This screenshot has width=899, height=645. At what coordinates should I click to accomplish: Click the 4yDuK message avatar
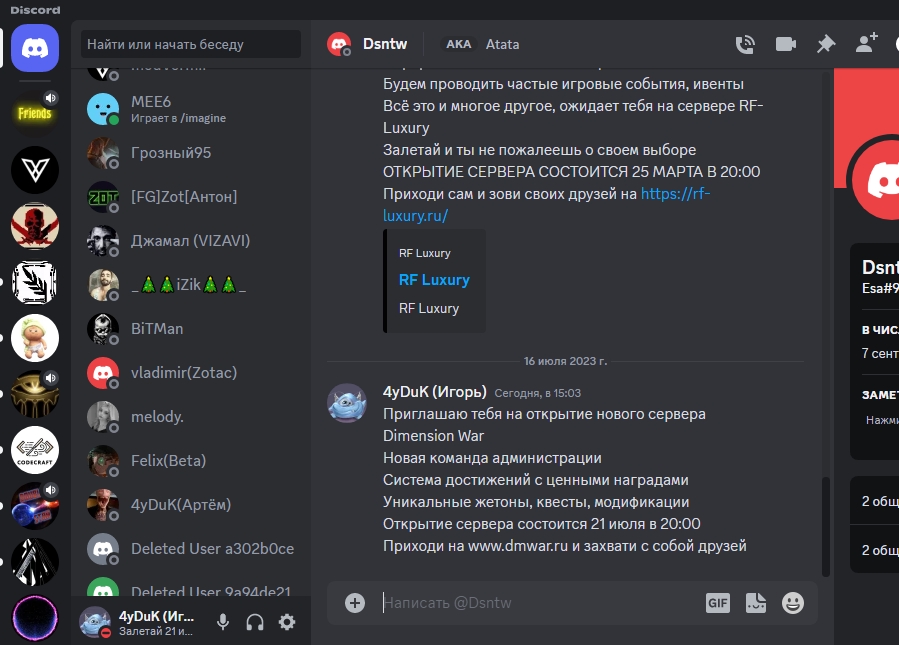tap(347, 403)
